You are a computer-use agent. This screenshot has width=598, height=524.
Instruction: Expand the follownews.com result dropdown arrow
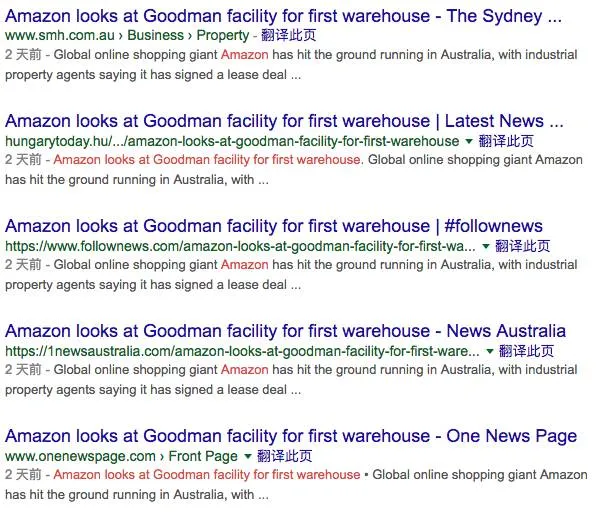(486, 246)
